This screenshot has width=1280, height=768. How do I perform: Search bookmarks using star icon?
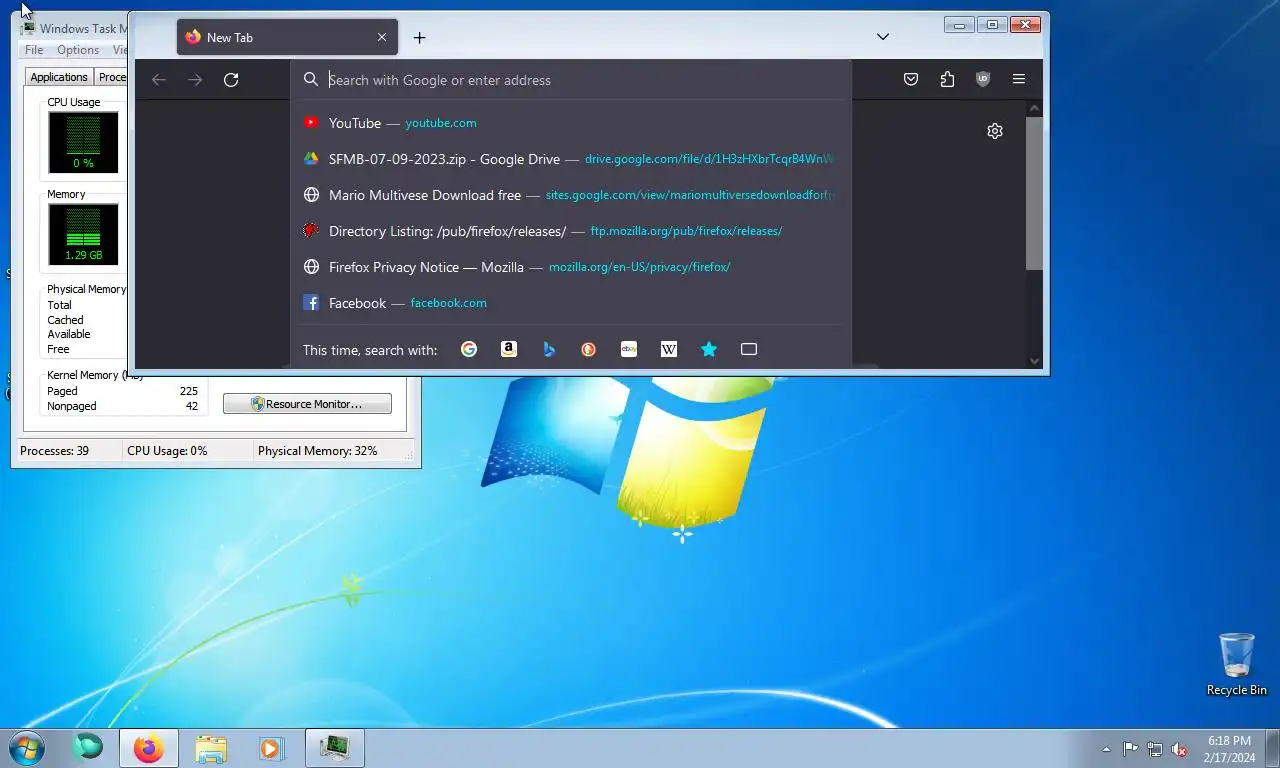(709, 349)
